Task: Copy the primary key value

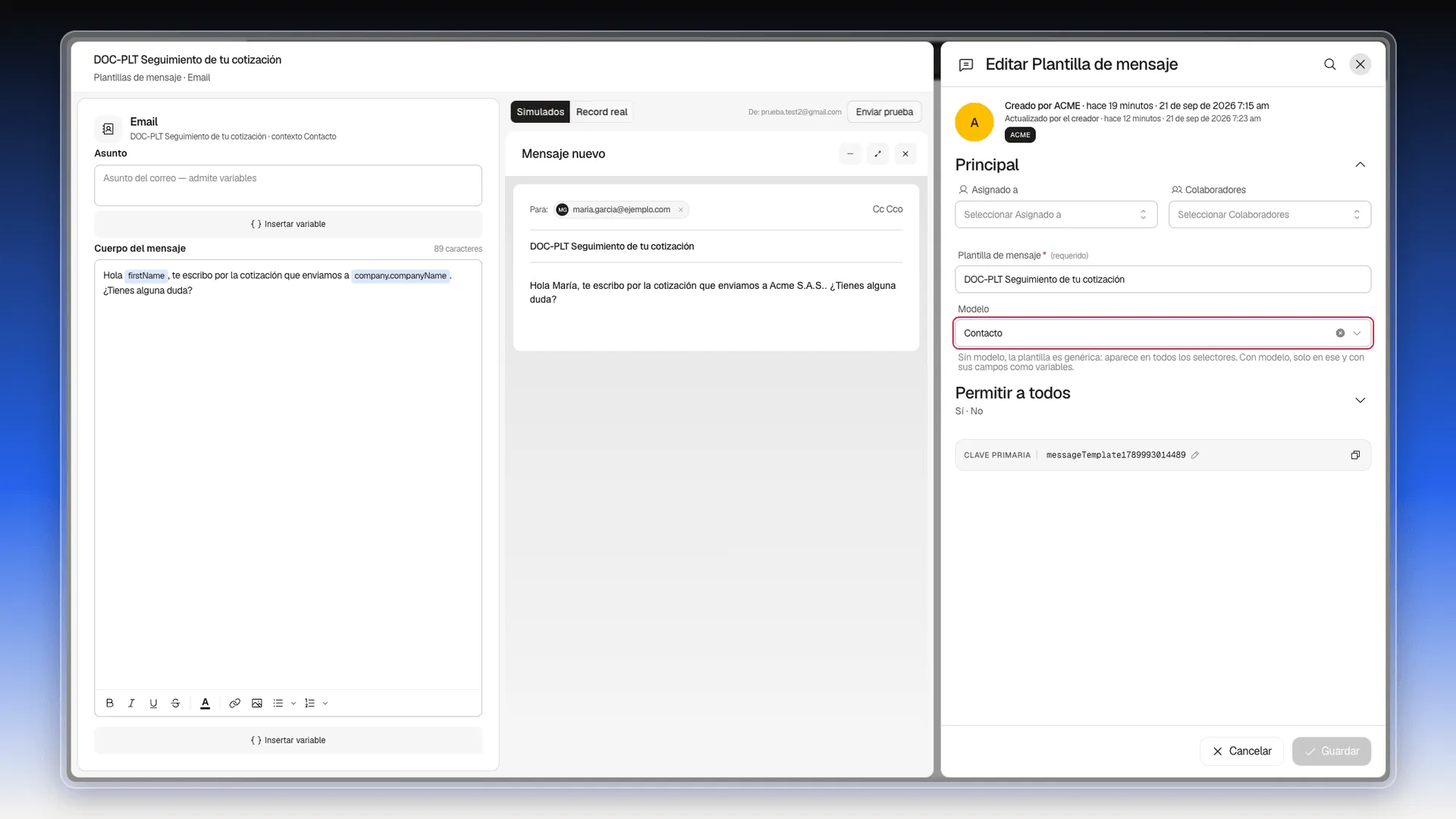Action: (1355, 455)
